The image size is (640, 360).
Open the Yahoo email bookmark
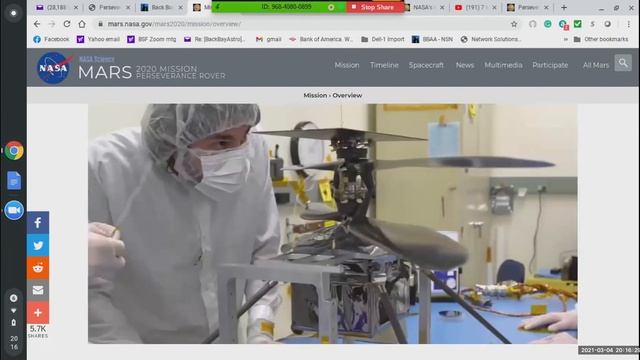98,39
